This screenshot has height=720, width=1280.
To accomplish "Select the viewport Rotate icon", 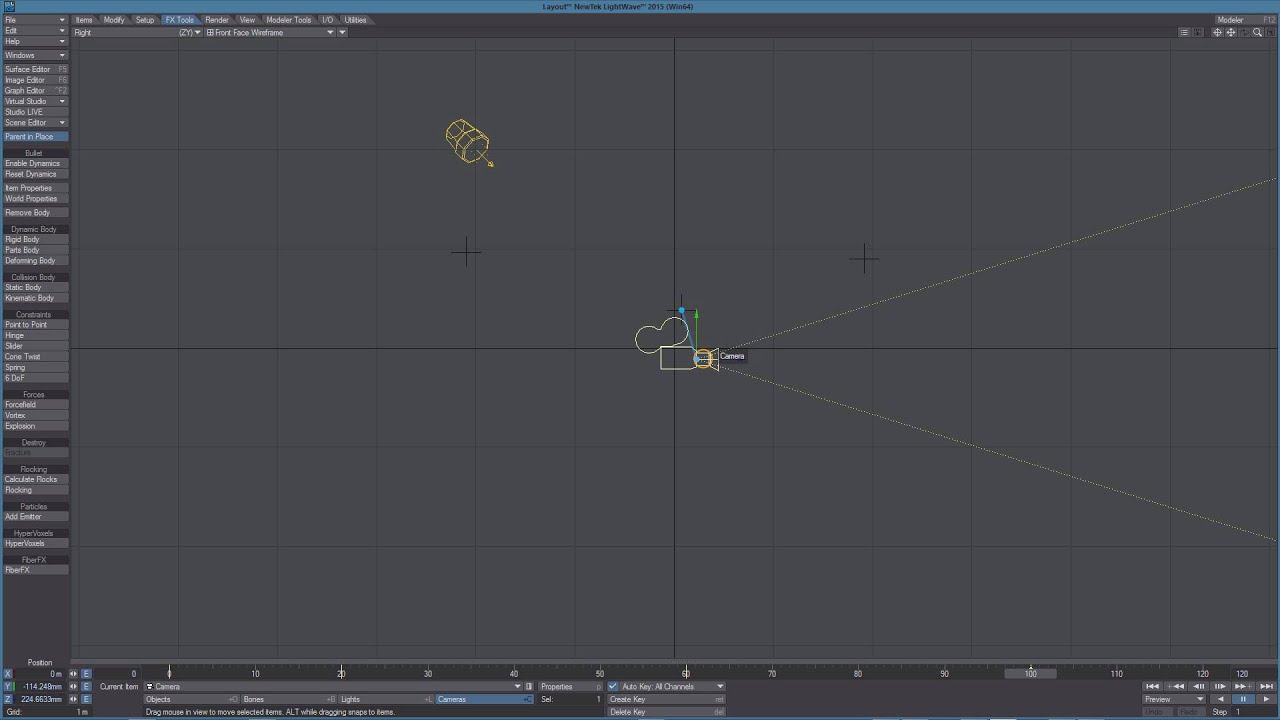I will (x=1244, y=32).
